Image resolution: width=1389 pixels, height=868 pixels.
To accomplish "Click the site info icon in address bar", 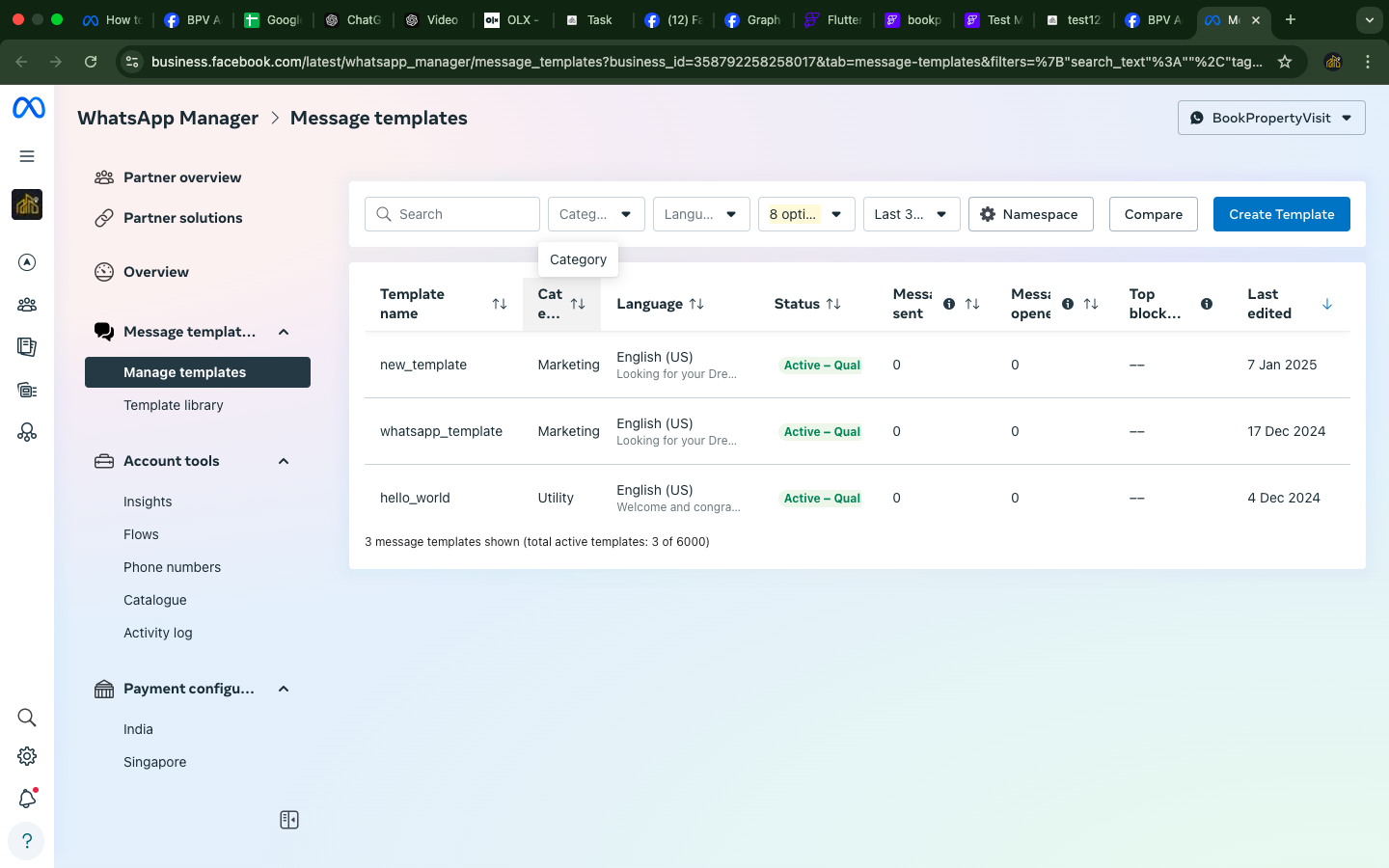I will click(132, 62).
